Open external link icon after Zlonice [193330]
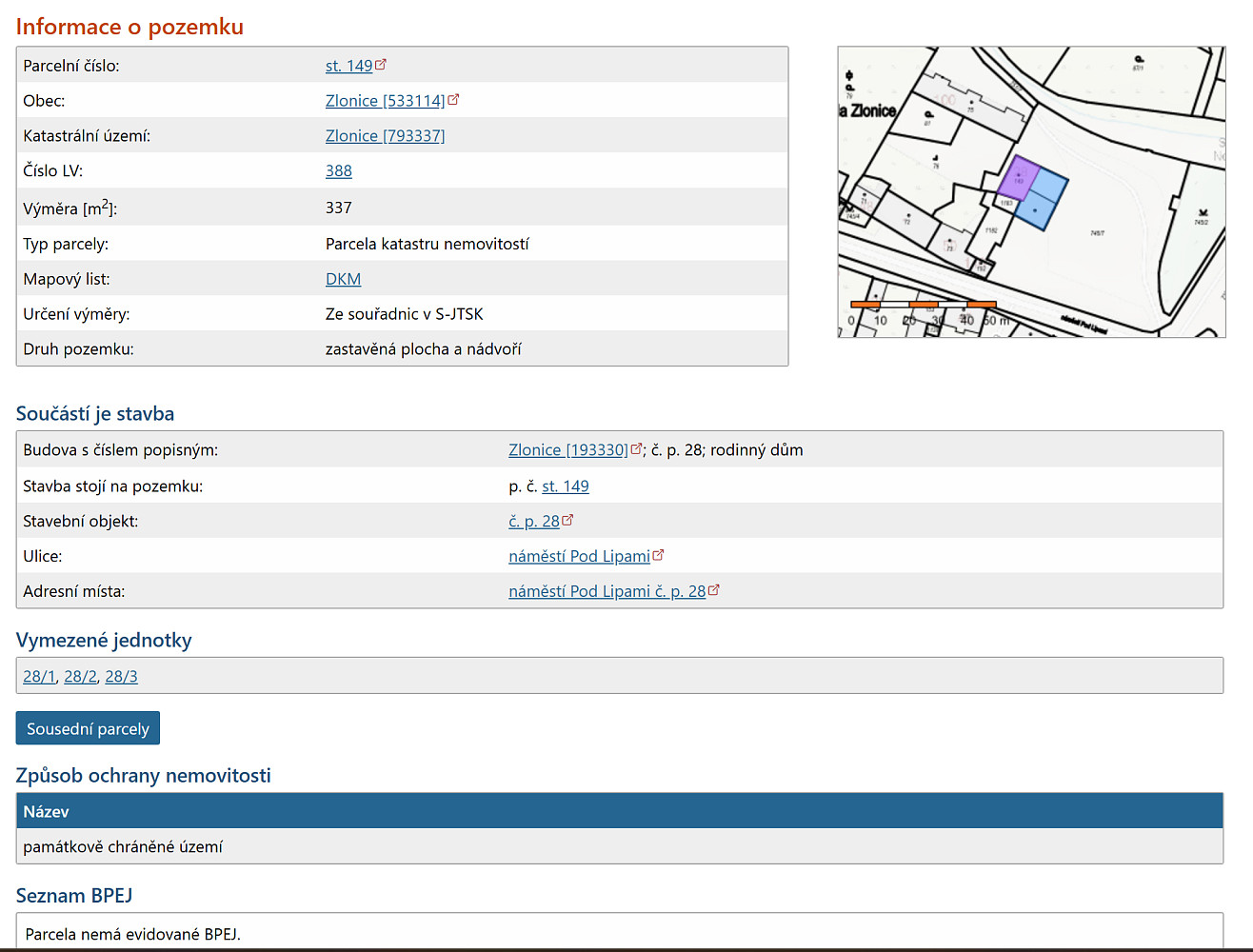 (636, 448)
